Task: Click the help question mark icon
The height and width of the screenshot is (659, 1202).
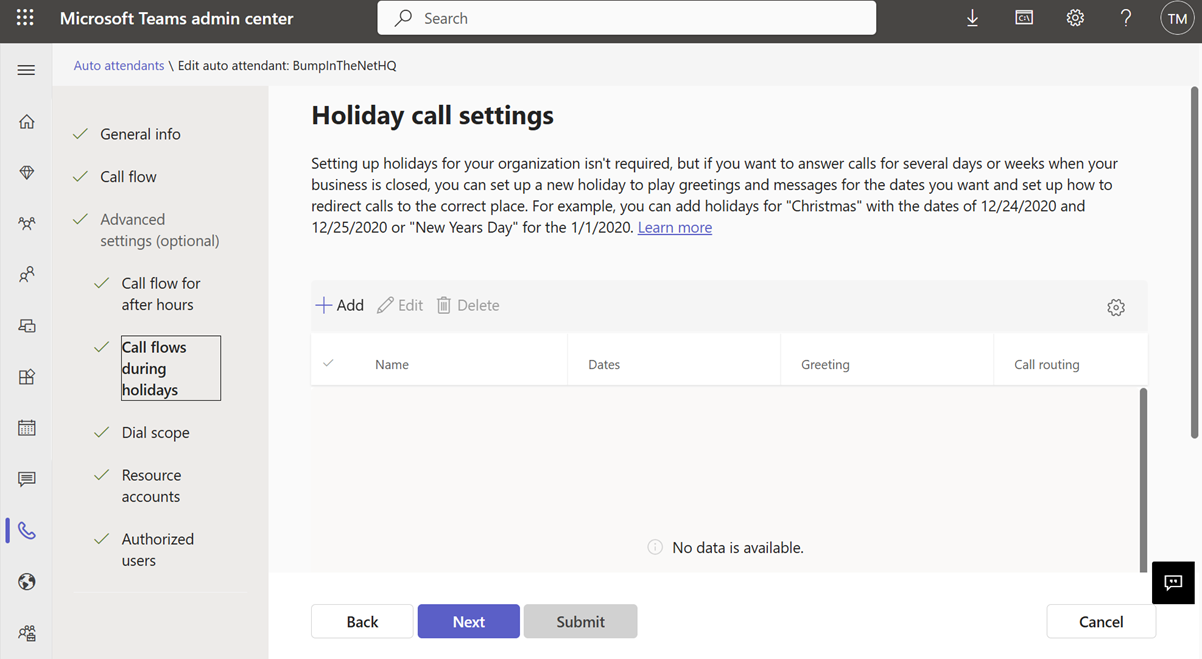Action: 1126,18
